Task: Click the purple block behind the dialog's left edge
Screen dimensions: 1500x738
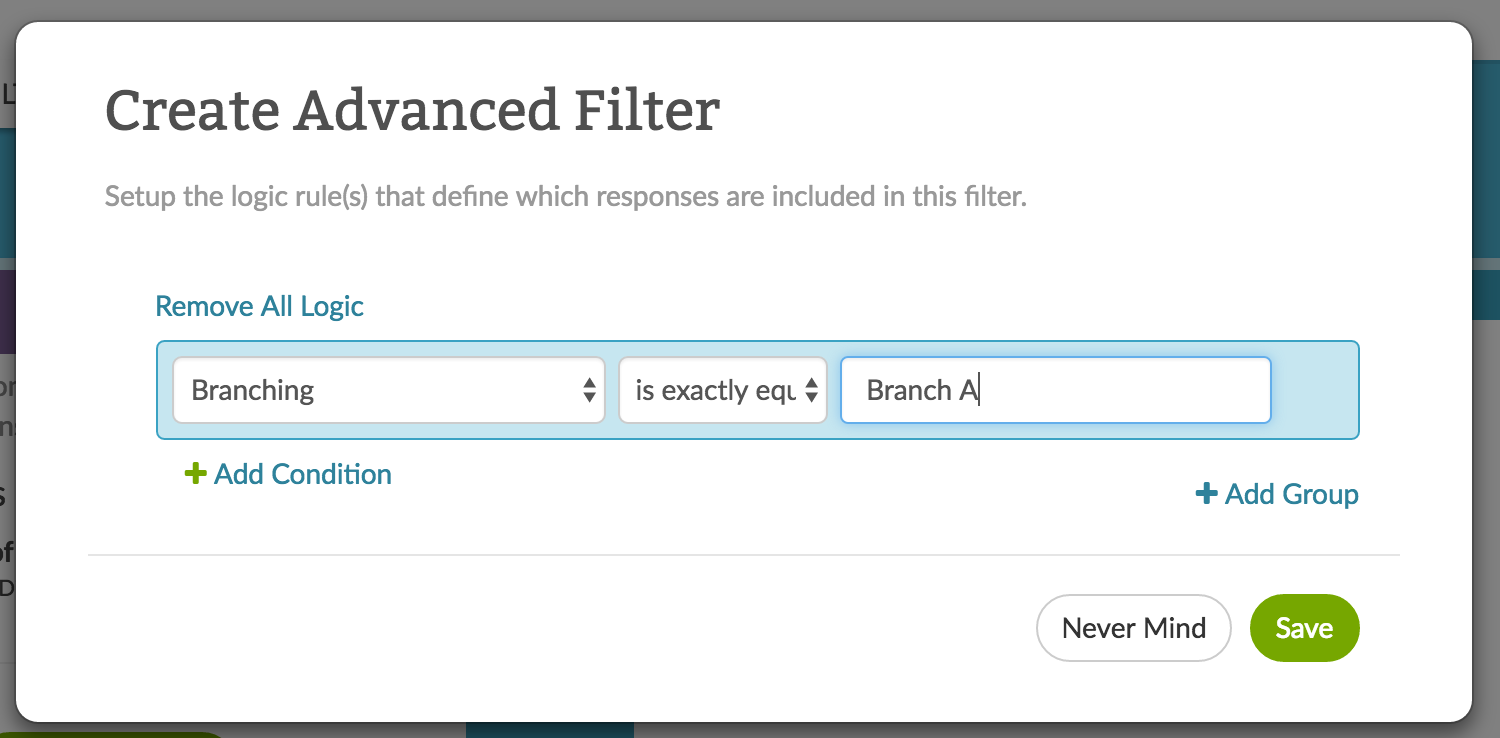Action: tap(7, 310)
